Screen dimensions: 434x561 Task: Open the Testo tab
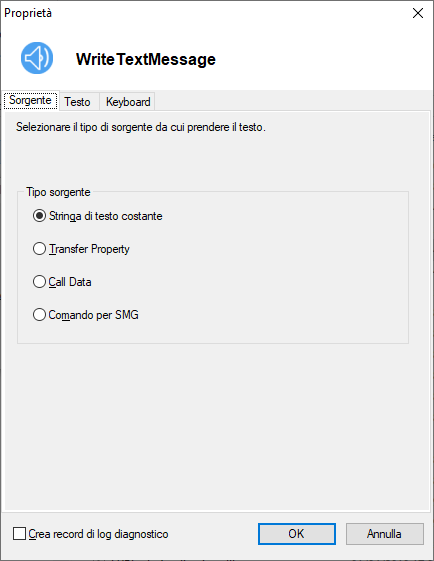(77, 102)
